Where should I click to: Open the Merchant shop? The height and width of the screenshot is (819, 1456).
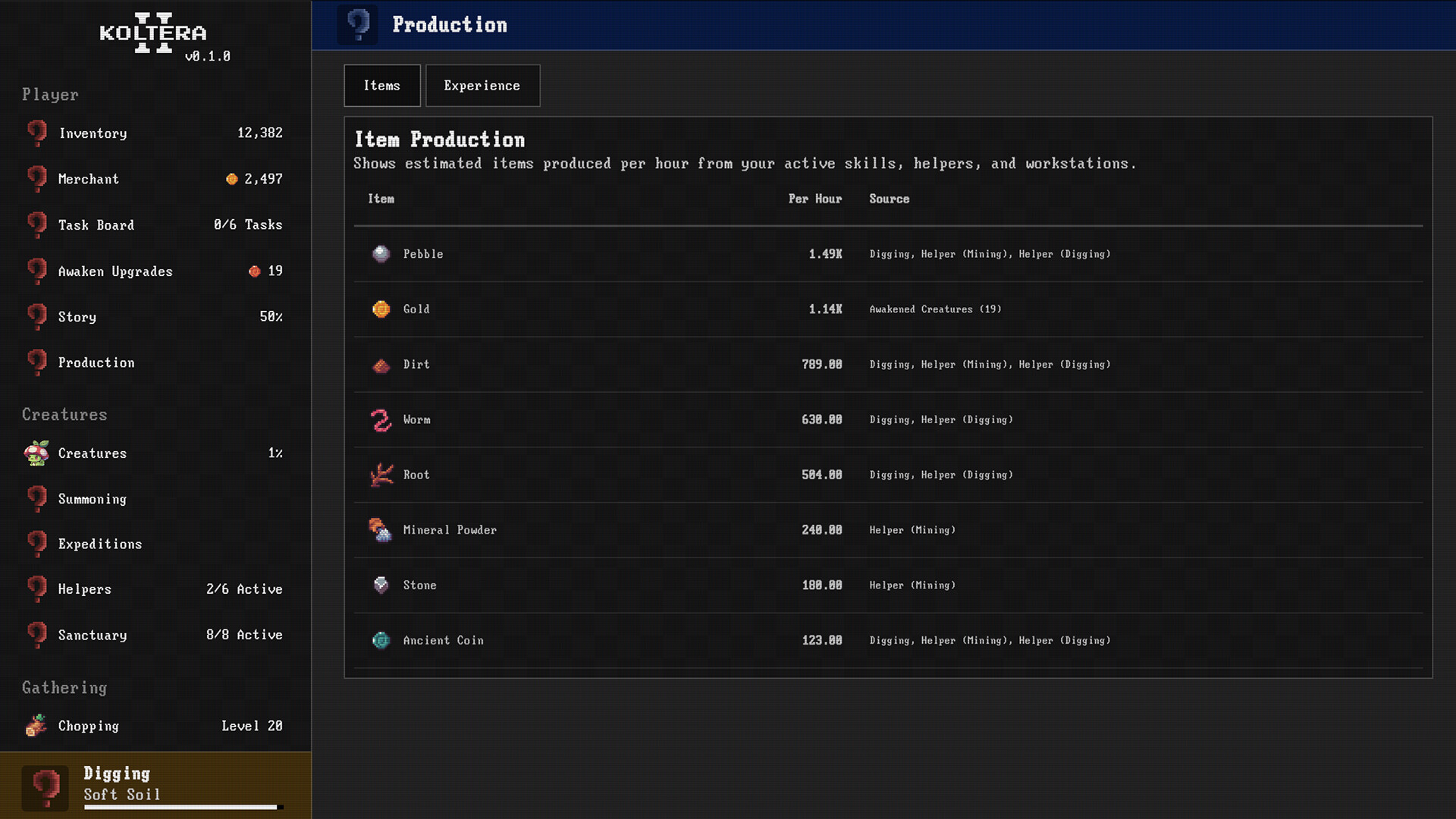[89, 179]
